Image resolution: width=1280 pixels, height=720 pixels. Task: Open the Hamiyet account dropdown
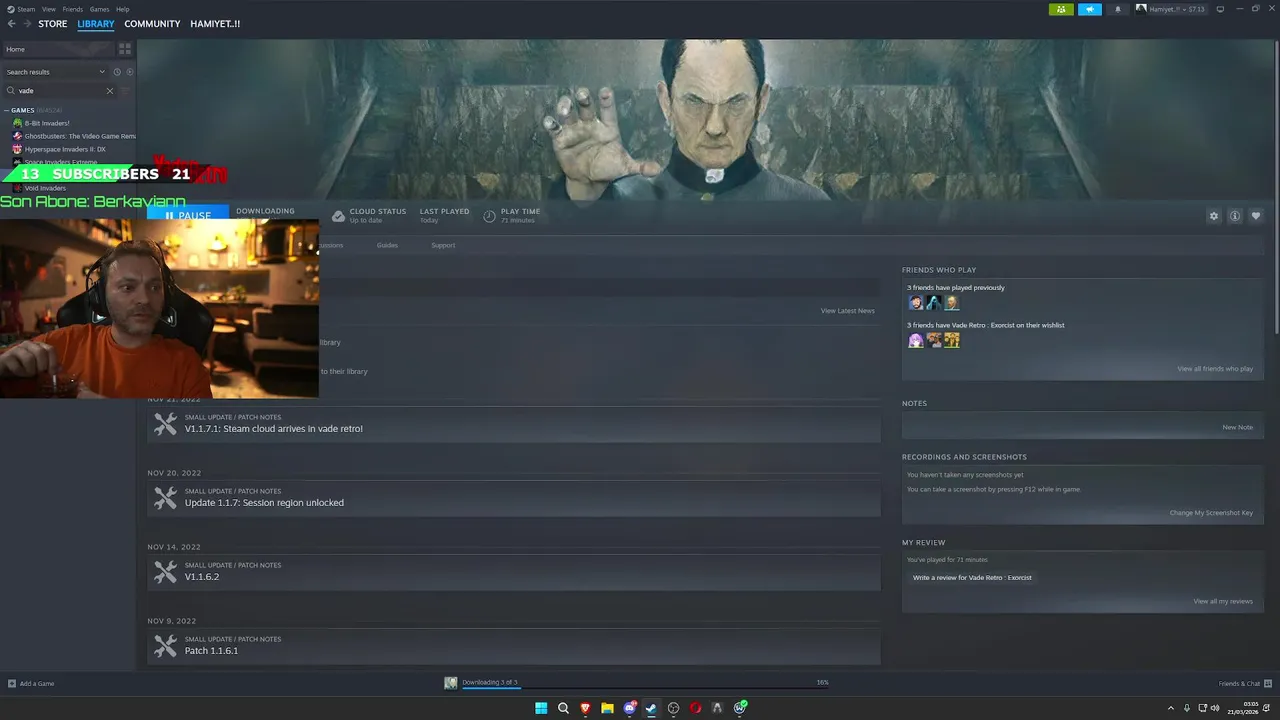click(1171, 9)
